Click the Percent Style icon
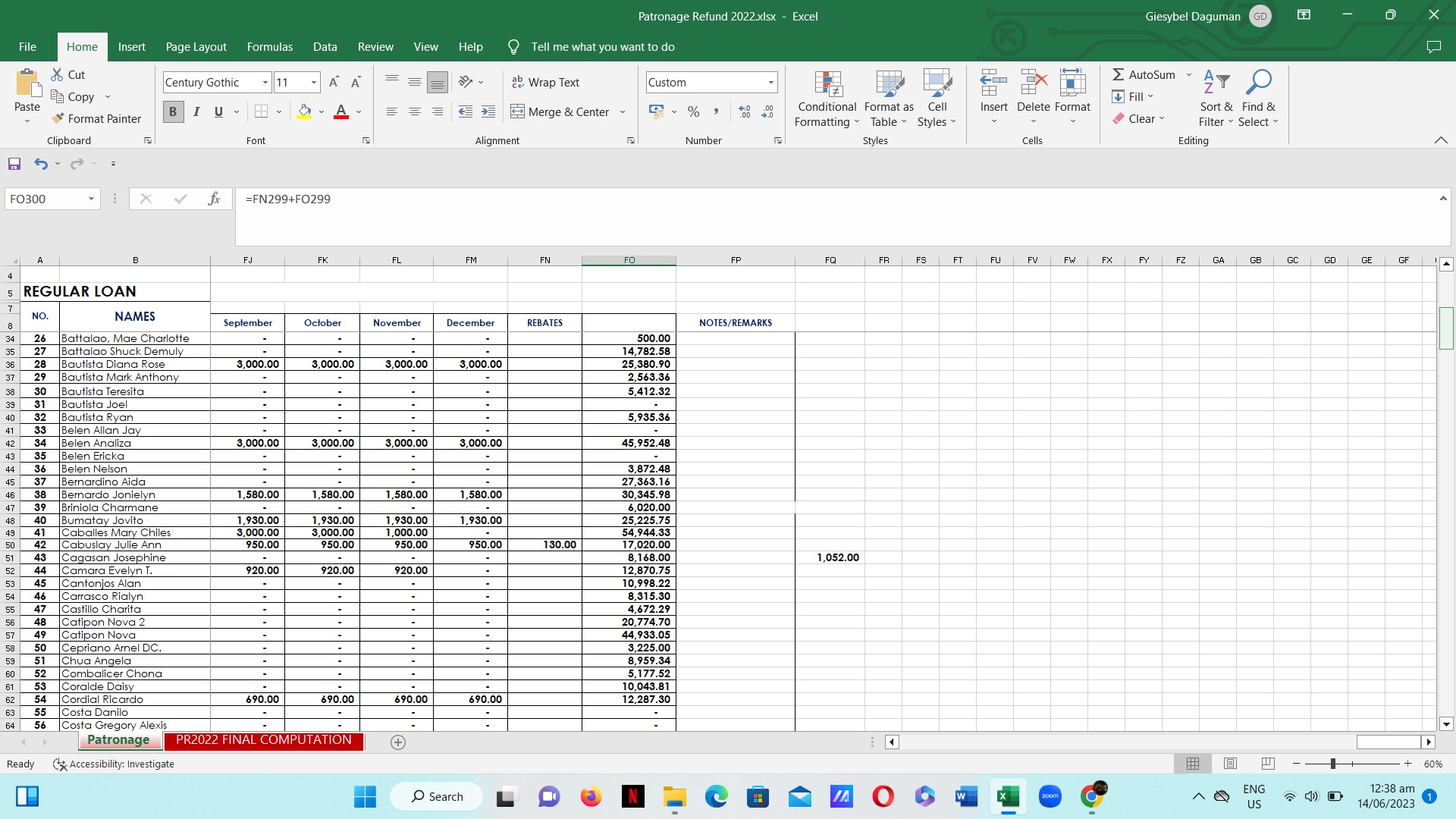 pyautogui.click(x=693, y=111)
